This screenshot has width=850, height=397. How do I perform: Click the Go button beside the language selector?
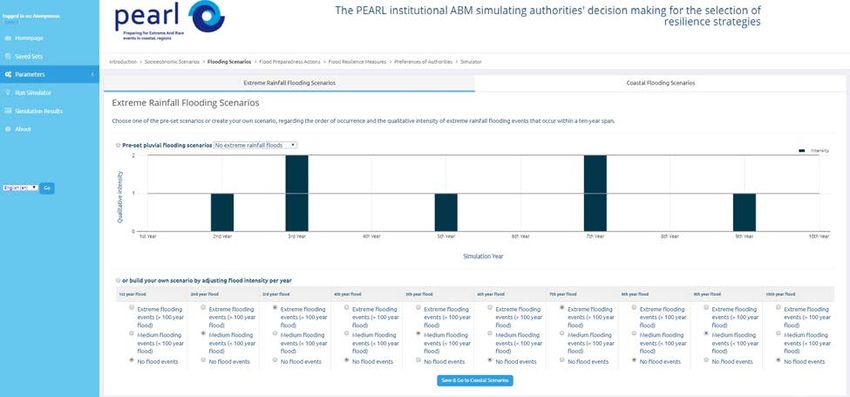coord(47,188)
